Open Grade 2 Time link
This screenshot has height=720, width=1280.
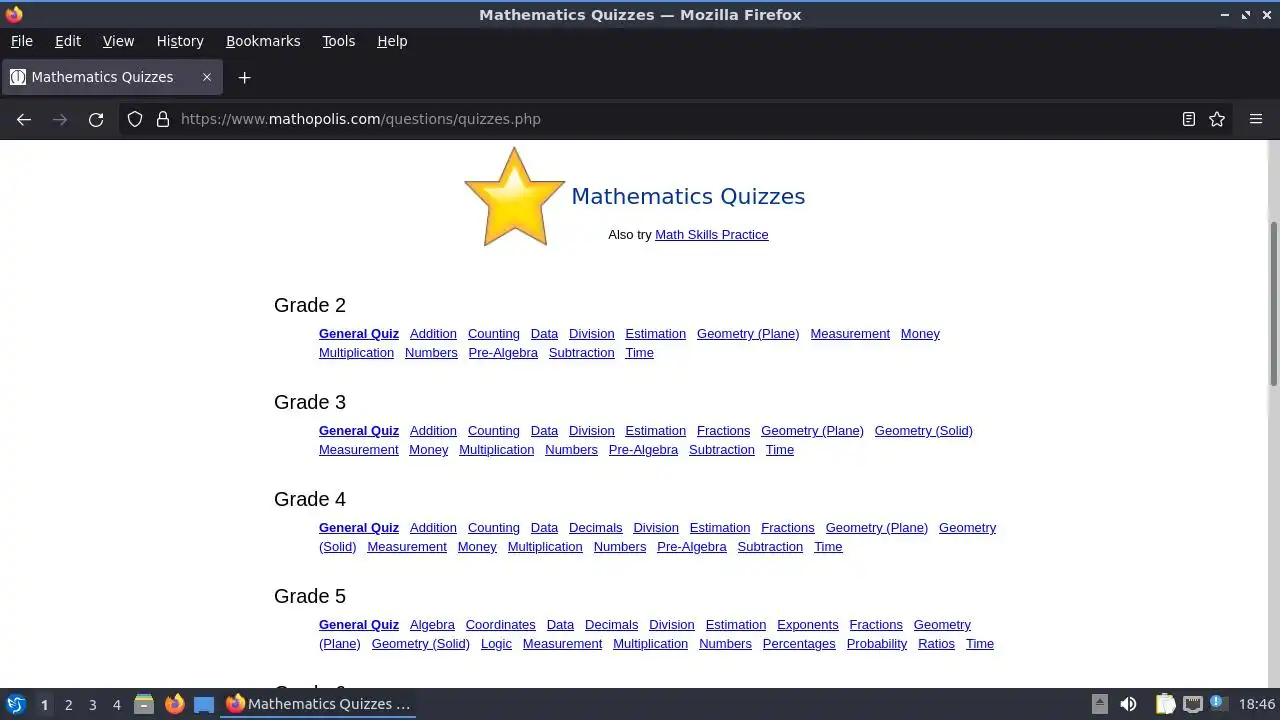point(639,353)
